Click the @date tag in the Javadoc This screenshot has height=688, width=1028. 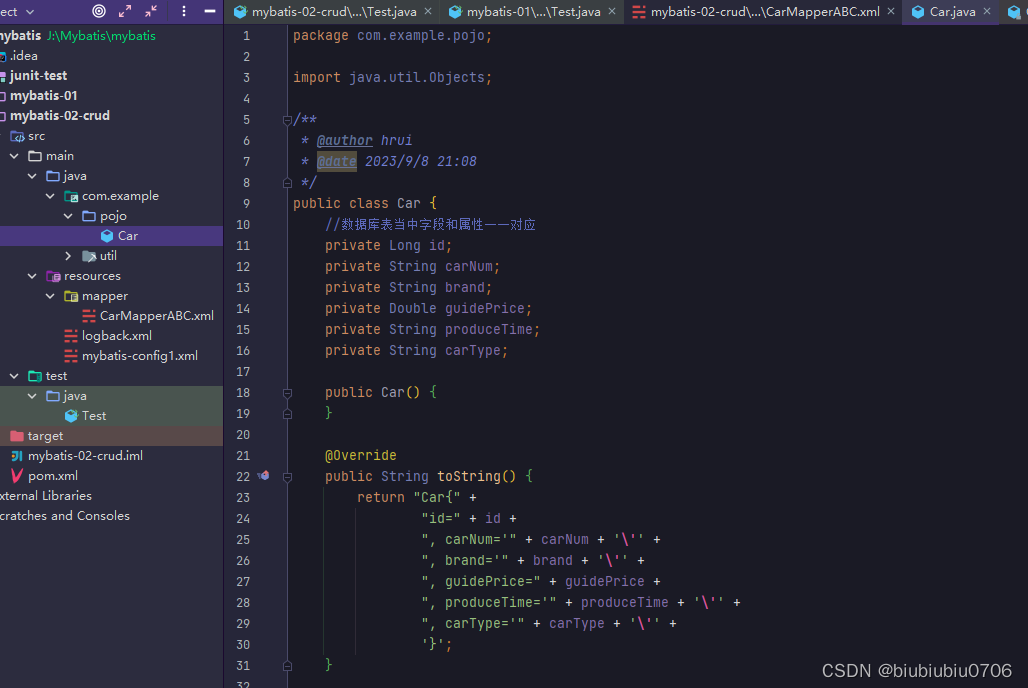336,161
